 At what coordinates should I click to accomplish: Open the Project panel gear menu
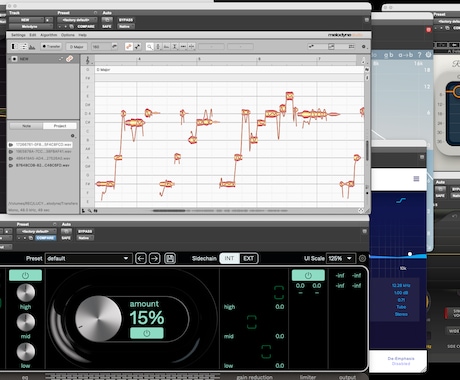pos(73,136)
